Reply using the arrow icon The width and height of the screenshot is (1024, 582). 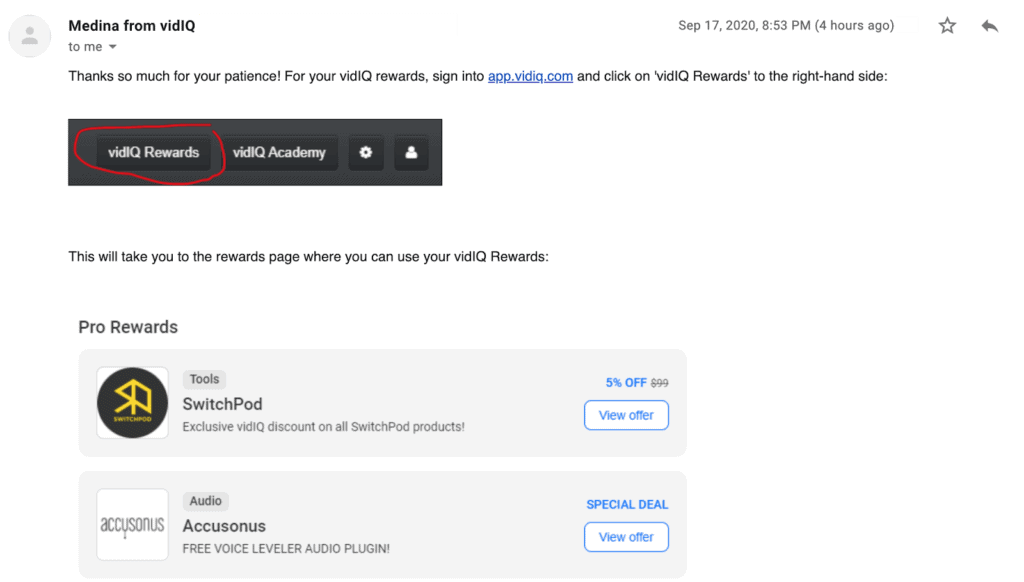click(989, 26)
